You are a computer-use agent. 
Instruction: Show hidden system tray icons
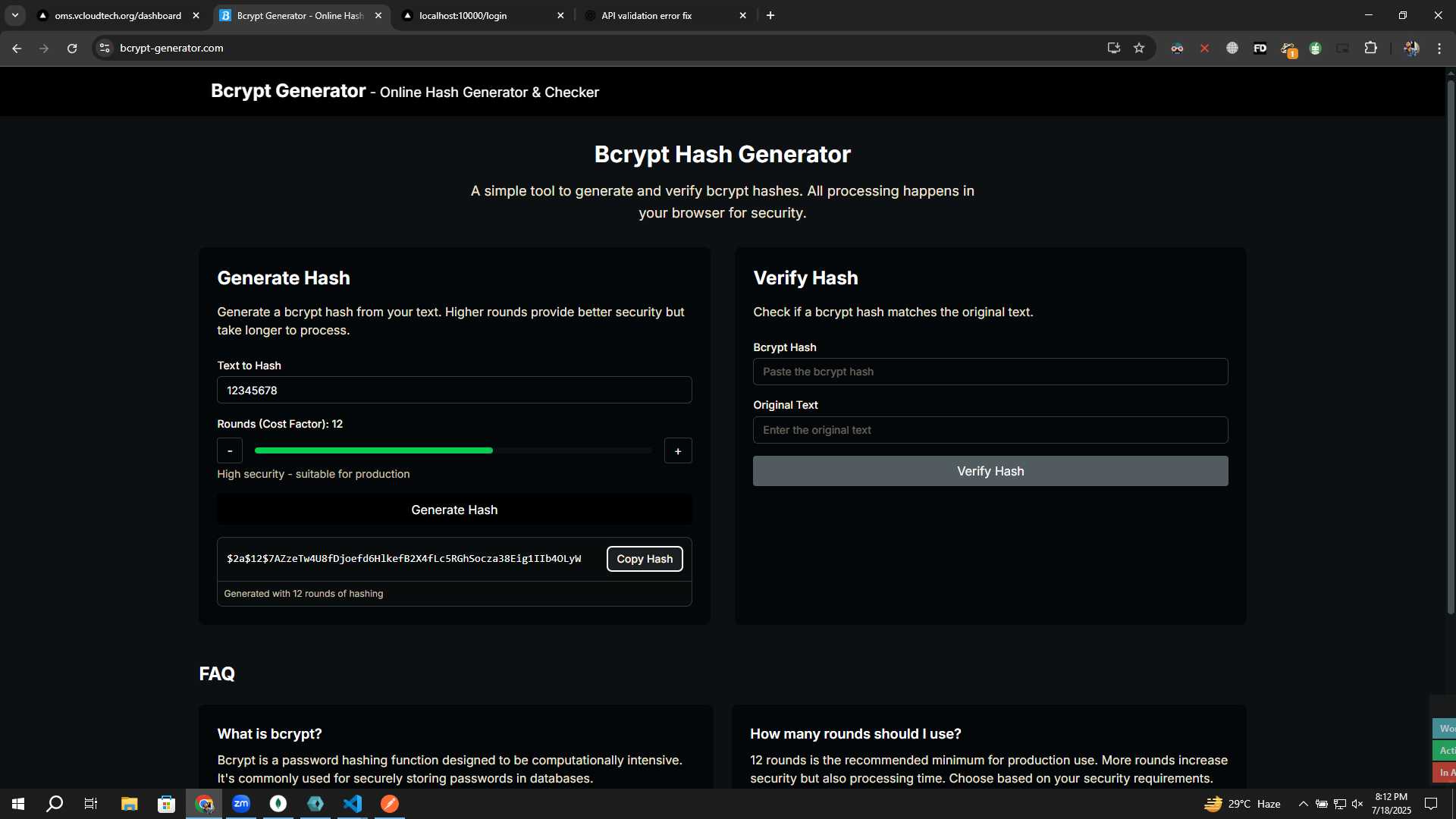pos(1303,804)
